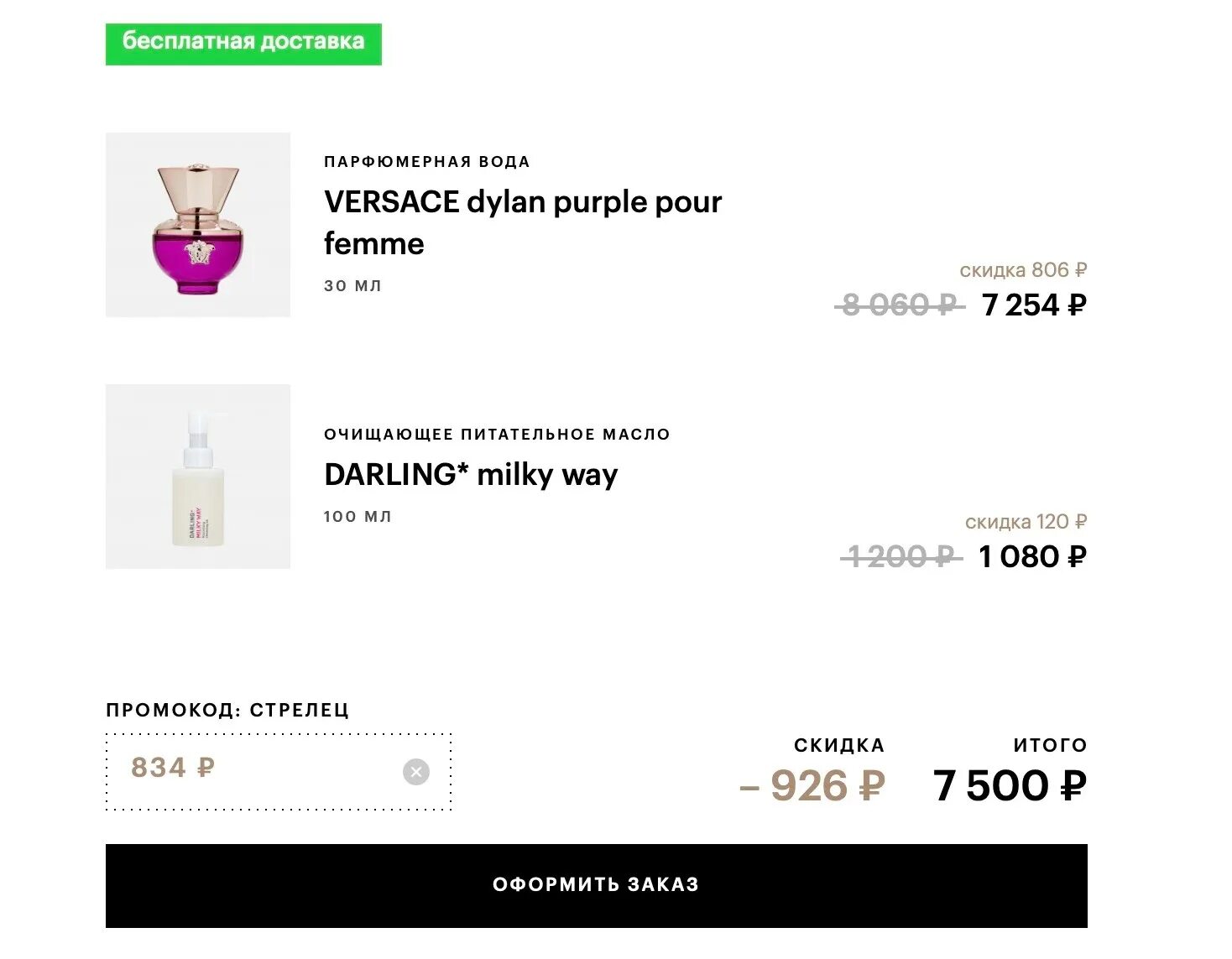This screenshot has width=1232, height=959.
Task: Click the green бесплатная доставка badge
Action: [243, 44]
